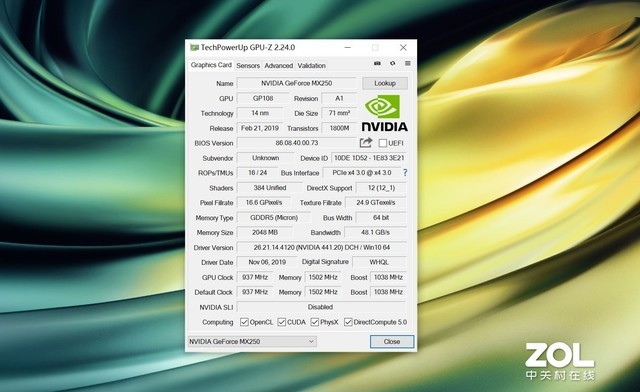
Task: Click the Bus Interface question mark
Action: 405,173
